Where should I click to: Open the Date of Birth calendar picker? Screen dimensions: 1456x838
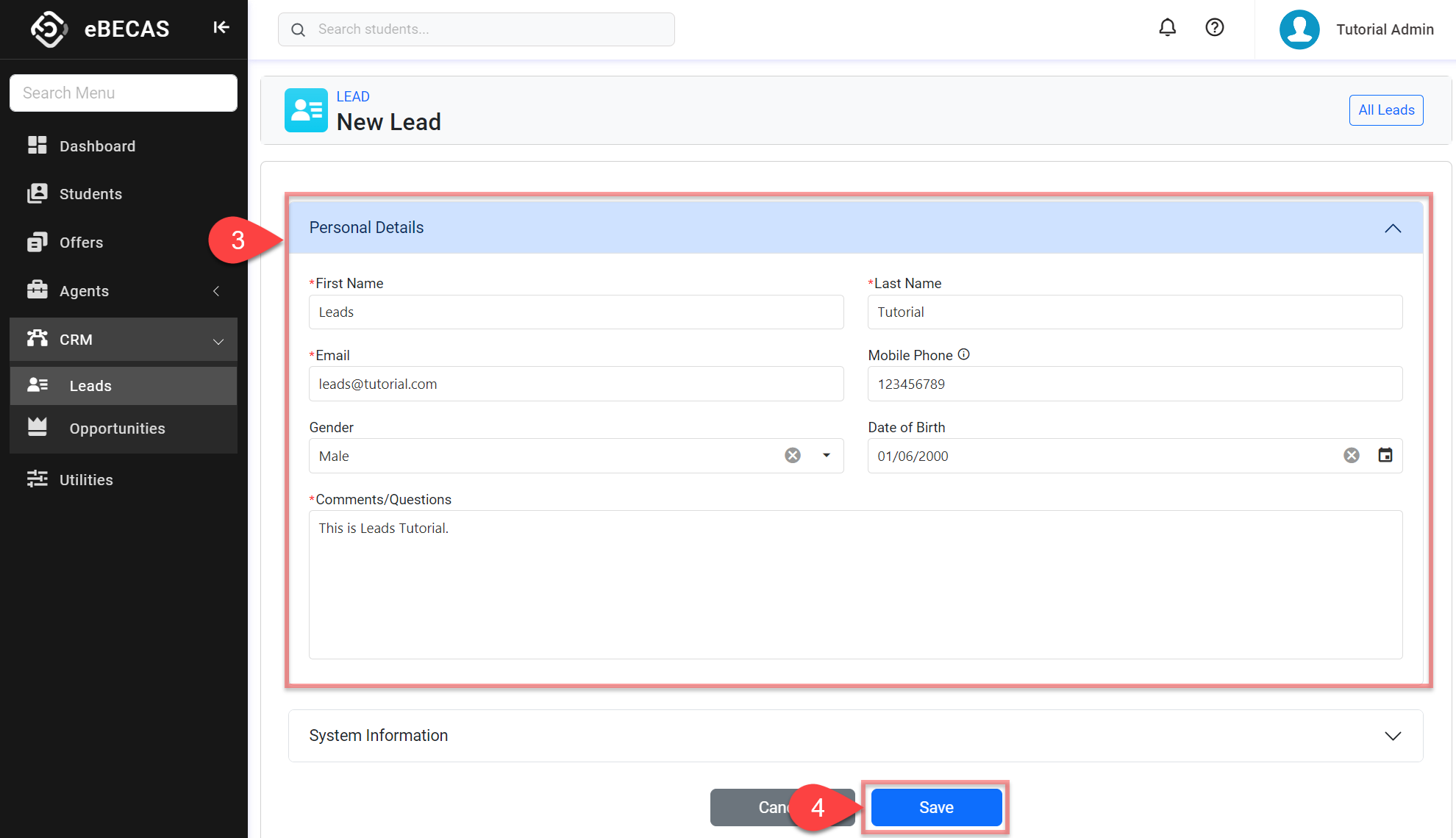pyautogui.click(x=1385, y=456)
